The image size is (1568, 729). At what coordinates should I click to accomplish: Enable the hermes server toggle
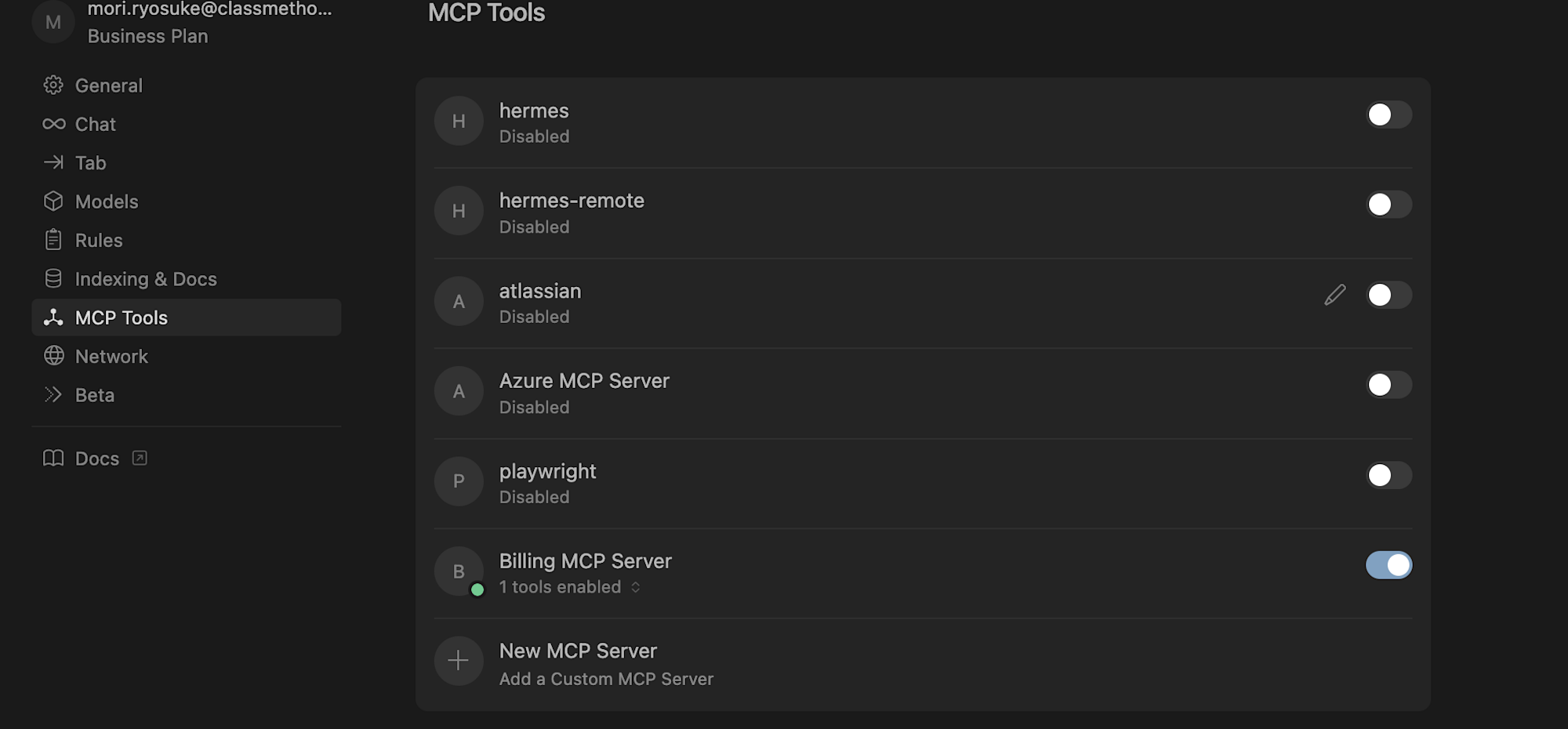coord(1388,114)
